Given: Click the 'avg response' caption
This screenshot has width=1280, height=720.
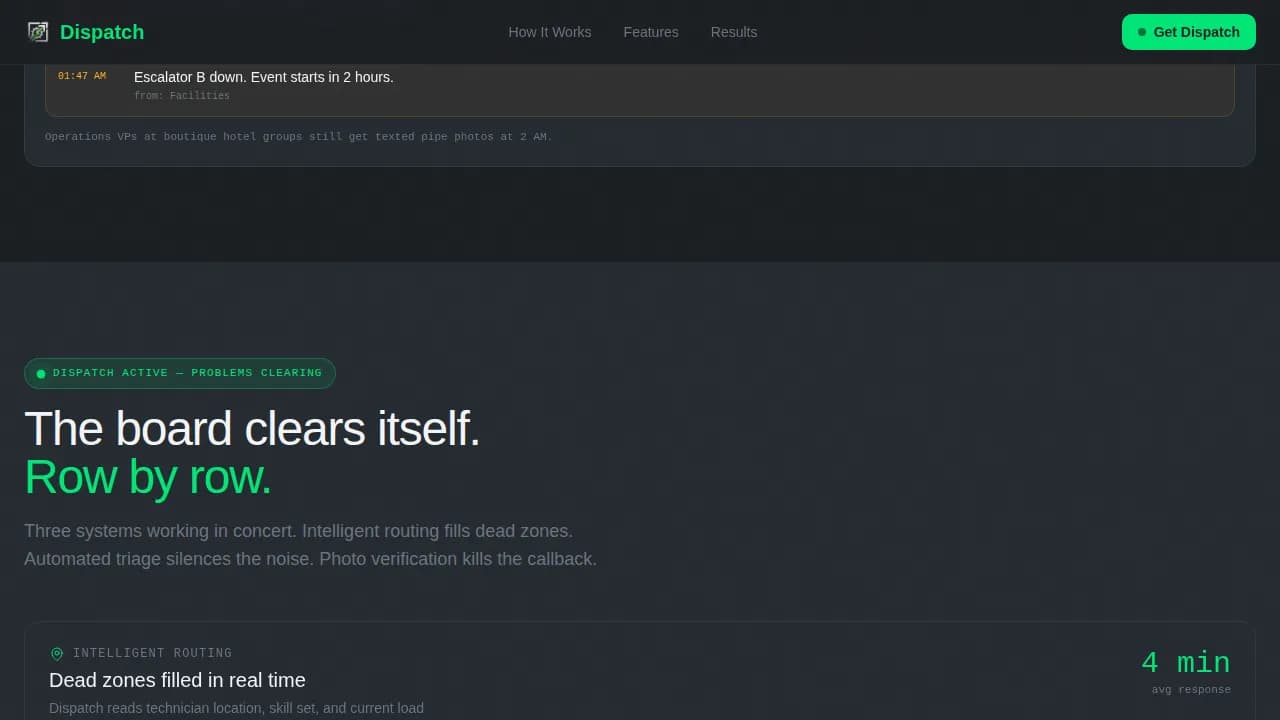Looking at the screenshot, I should click(1191, 689).
